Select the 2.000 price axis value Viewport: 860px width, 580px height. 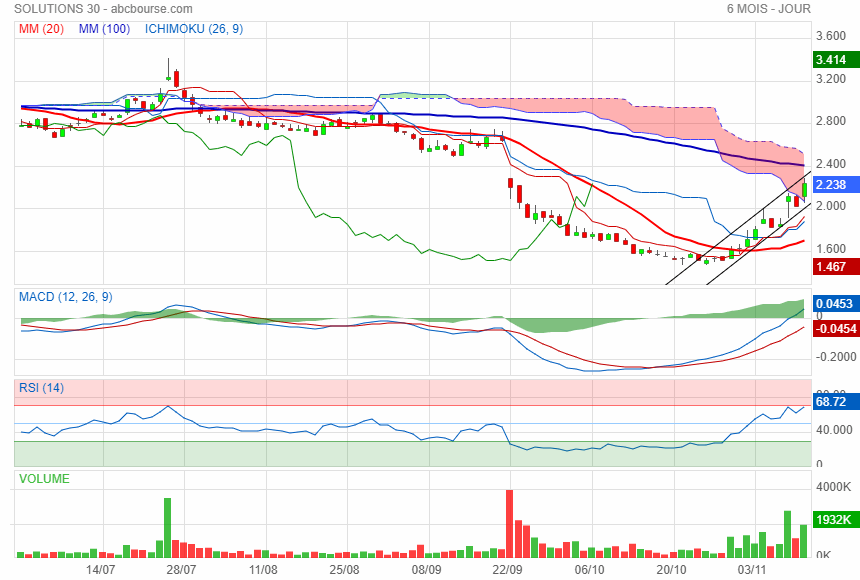click(831, 206)
